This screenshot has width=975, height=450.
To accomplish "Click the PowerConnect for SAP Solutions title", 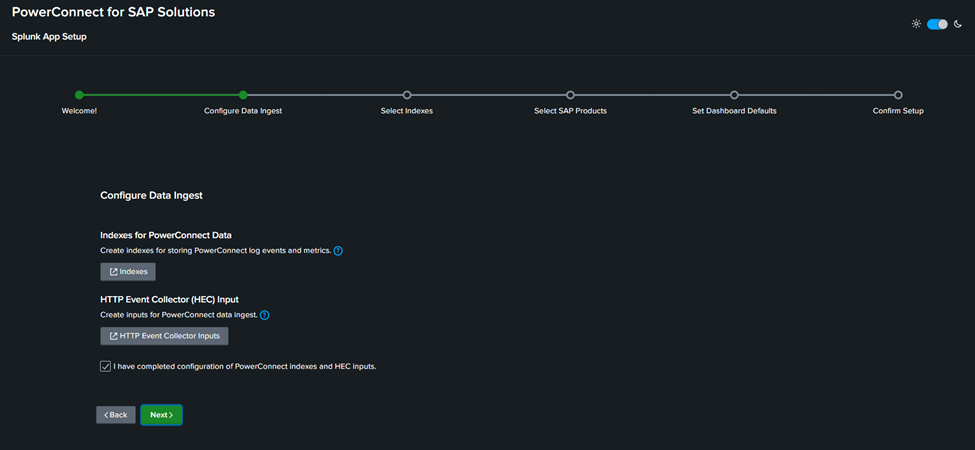I will point(113,12).
